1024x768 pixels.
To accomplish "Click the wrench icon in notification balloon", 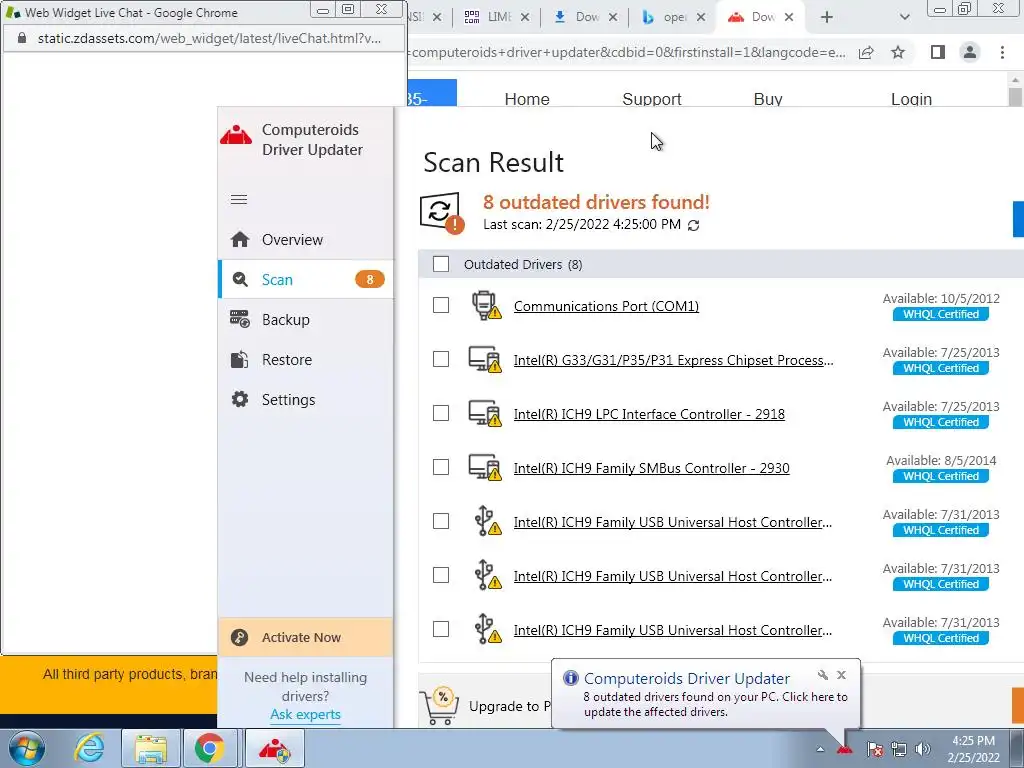I will pos(823,675).
